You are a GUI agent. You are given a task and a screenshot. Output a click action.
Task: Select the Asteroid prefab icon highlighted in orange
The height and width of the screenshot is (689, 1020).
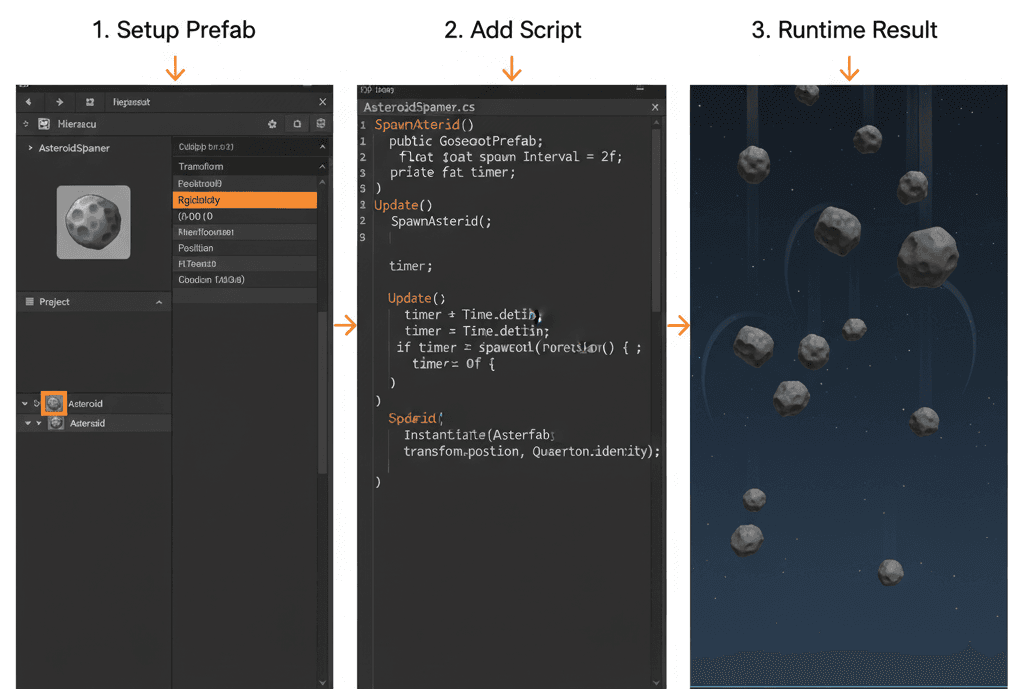[54, 404]
